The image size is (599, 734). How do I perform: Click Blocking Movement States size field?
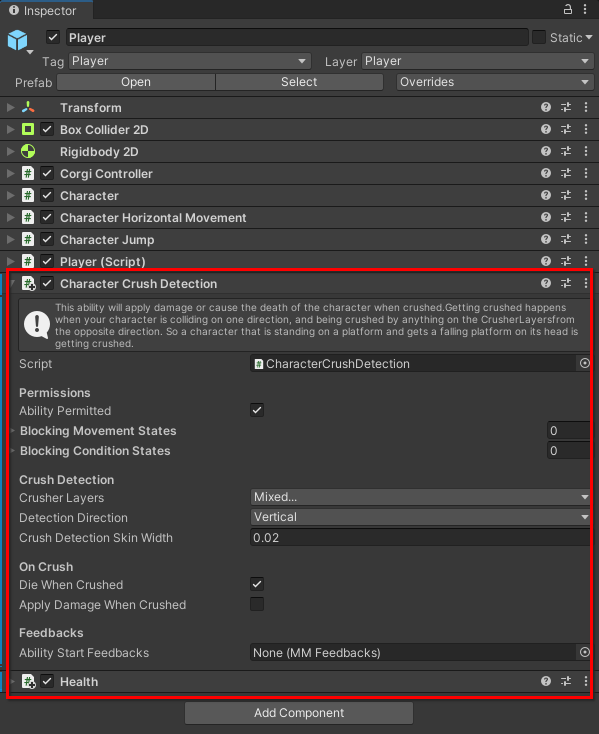coord(569,430)
